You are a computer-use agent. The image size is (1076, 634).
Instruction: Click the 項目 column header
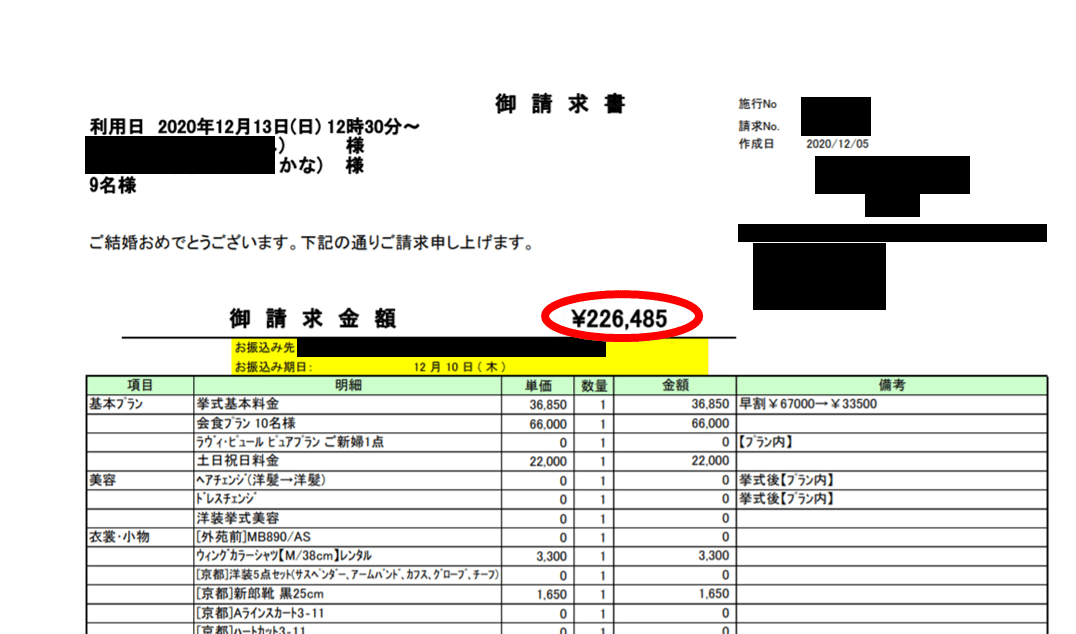click(140, 385)
